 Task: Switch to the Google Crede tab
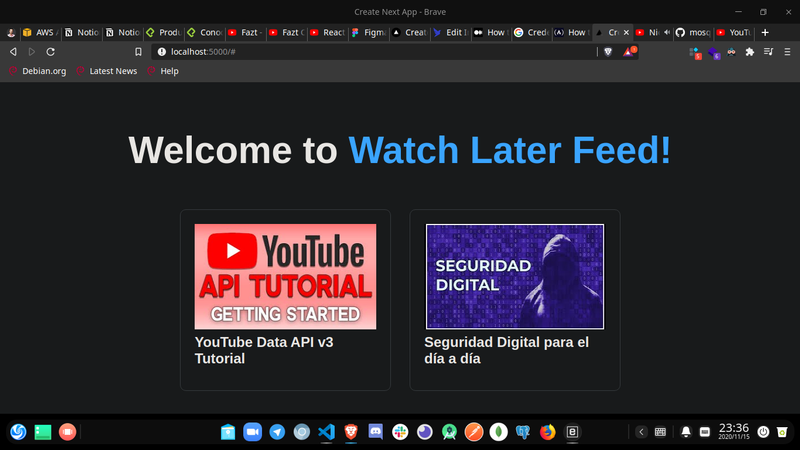click(x=531, y=32)
